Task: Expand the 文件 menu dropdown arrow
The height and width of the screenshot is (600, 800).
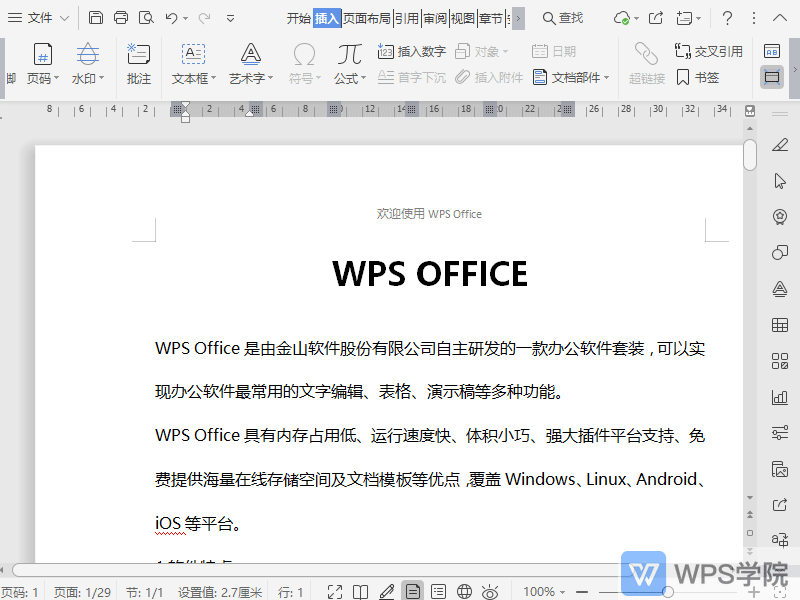Action: click(65, 18)
